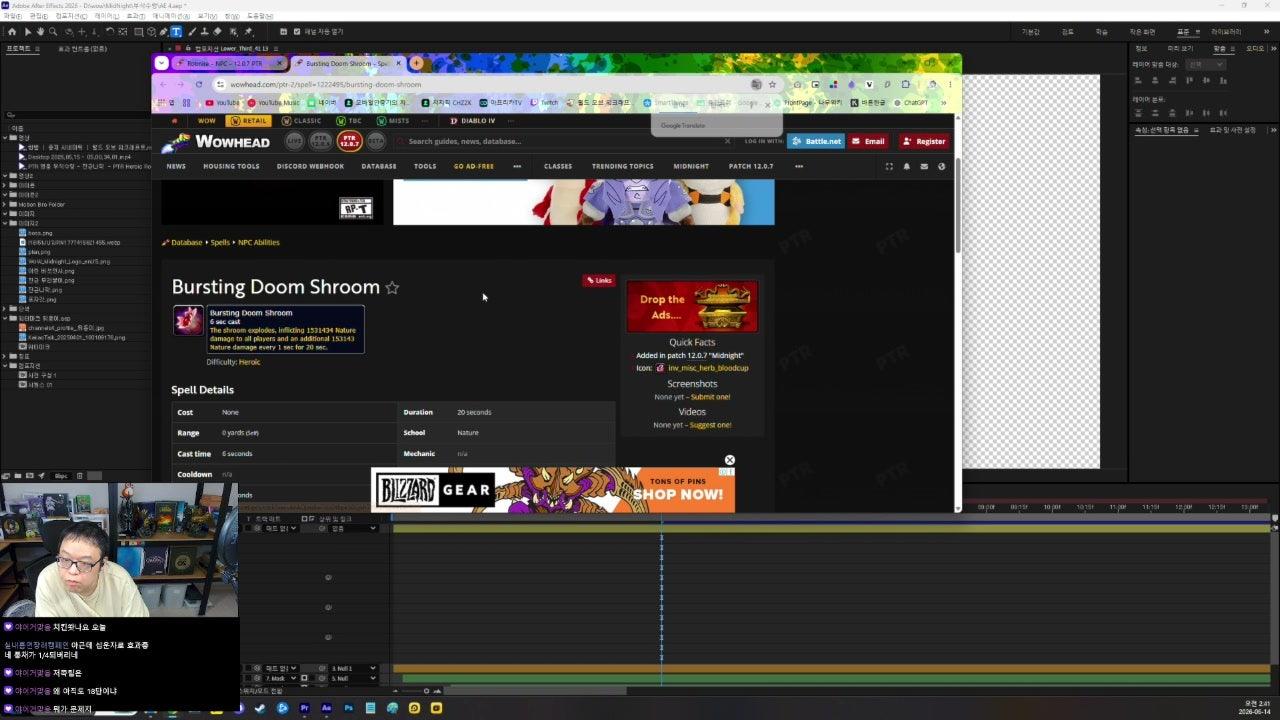Pick the Brush tool
The width and height of the screenshot is (1280, 720).
pyautogui.click(x=191, y=31)
